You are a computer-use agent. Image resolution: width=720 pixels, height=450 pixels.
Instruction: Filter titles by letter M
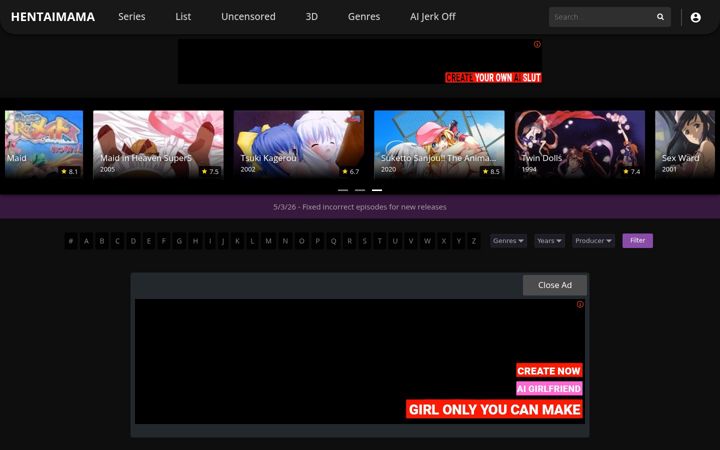[x=269, y=241]
